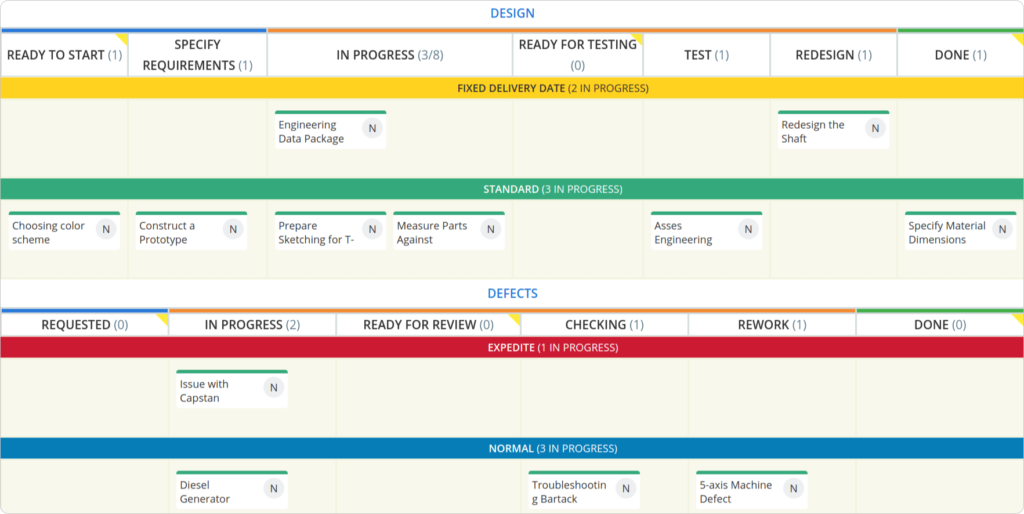Screen dimensions: 1024x514
Task: Click the avatar on Construct a Prototype card
Action: click(233, 229)
